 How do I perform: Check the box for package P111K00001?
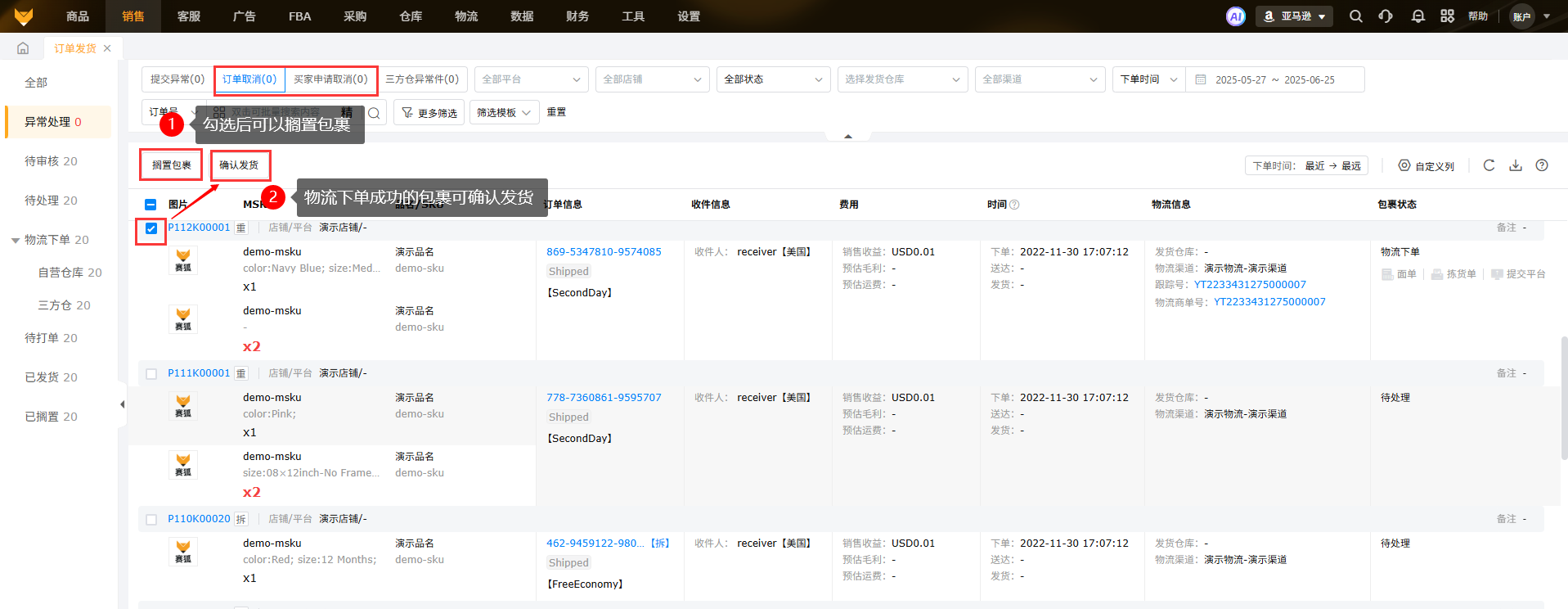[151, 373]
